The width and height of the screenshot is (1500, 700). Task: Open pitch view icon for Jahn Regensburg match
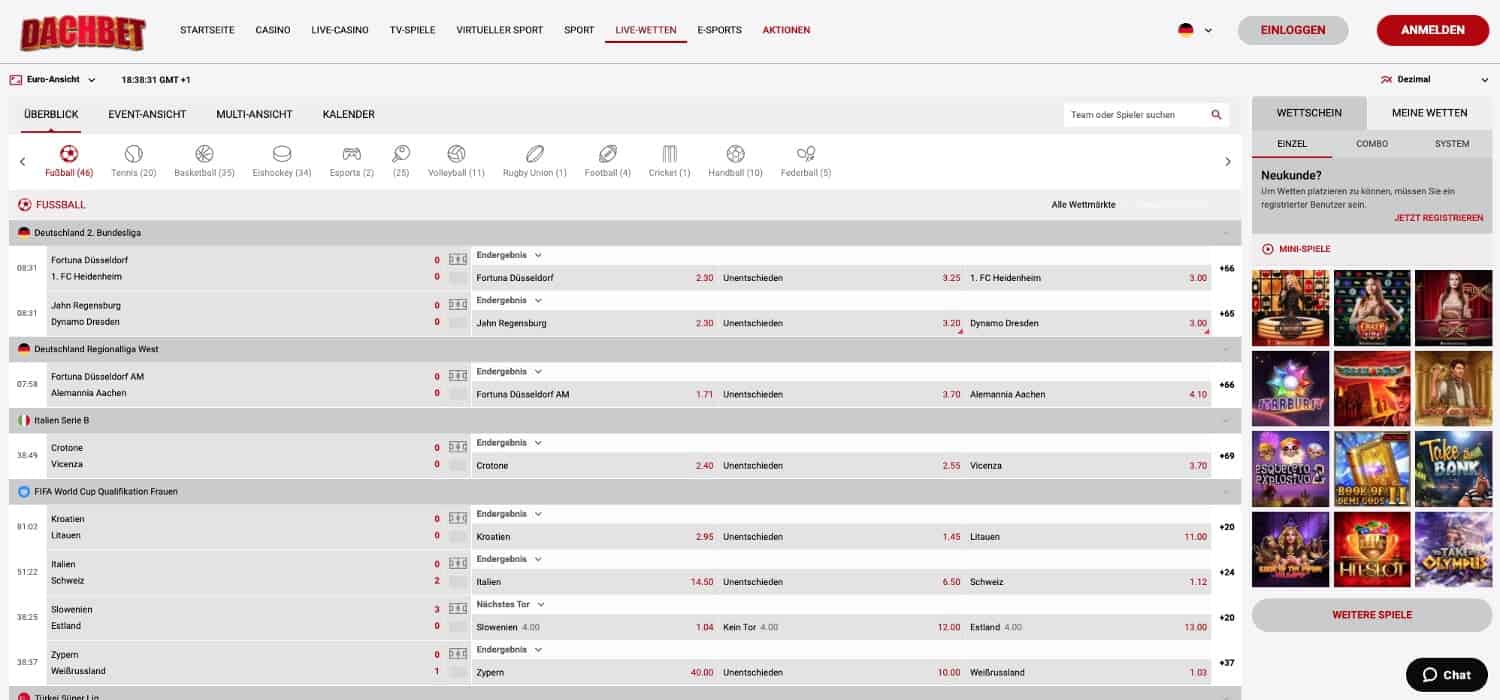(x=458, y=305)
